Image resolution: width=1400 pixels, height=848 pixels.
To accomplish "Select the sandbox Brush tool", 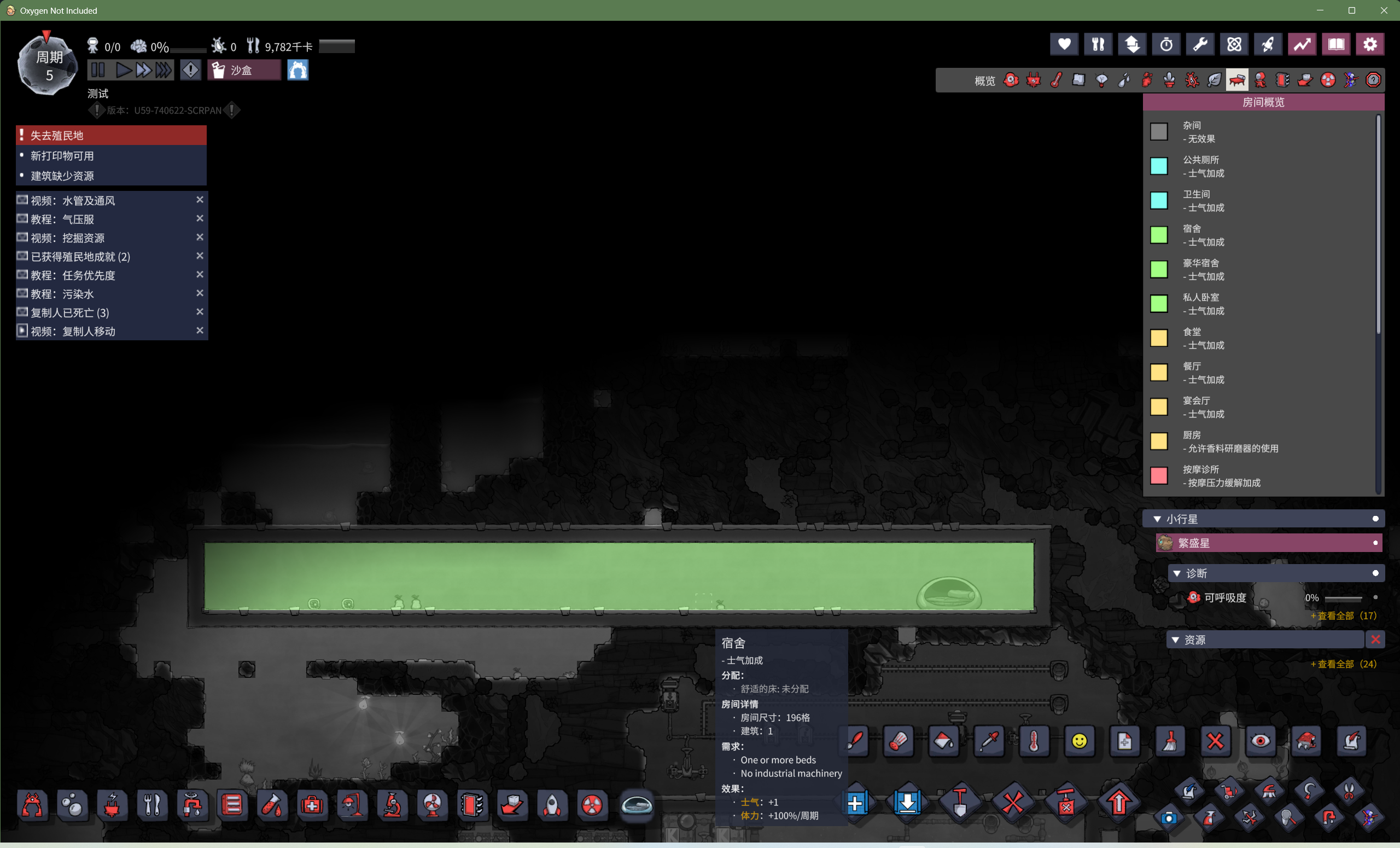I will 854,741.
